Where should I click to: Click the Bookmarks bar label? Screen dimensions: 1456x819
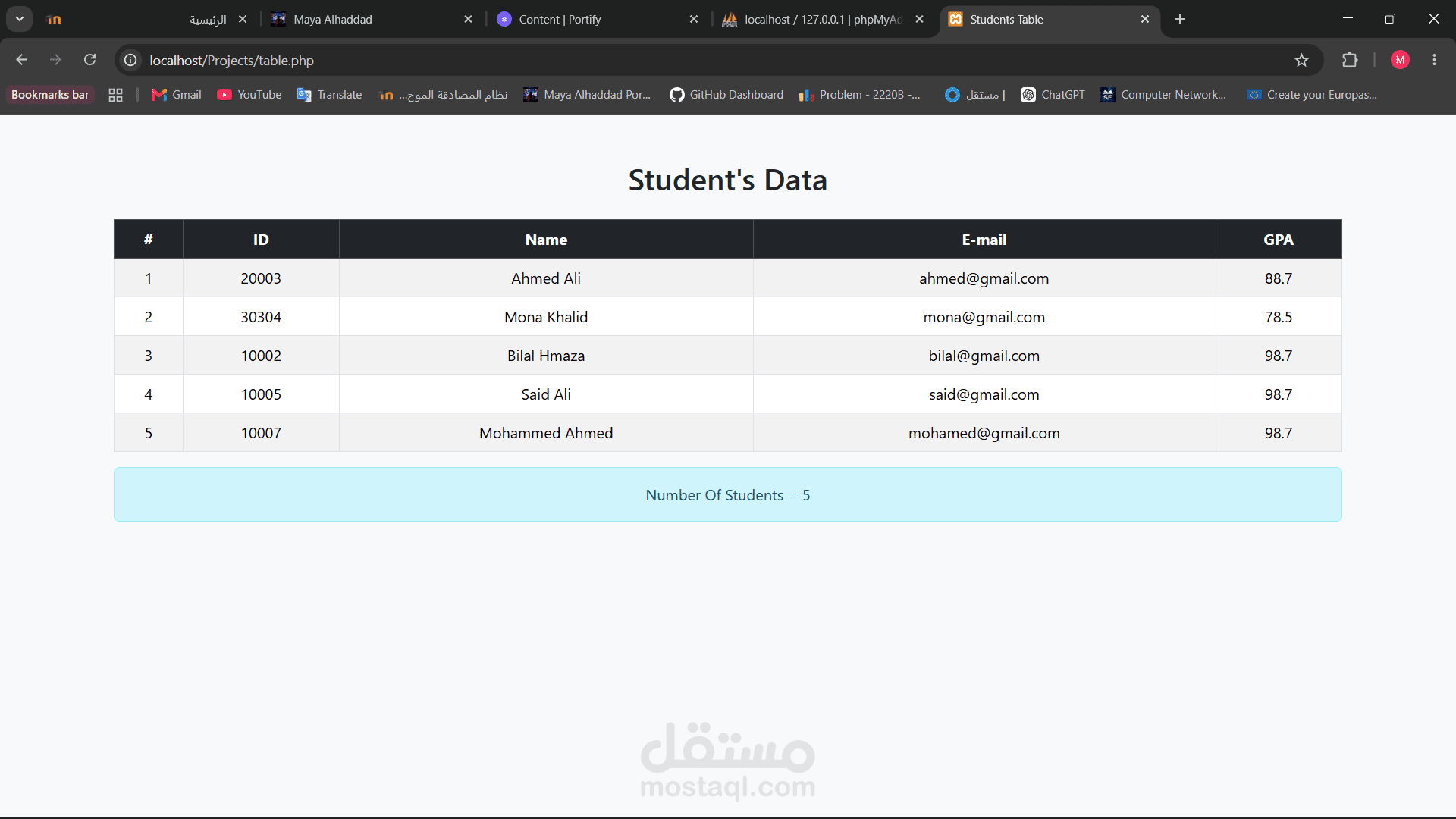pyautogui.click(x=50, y=95)
